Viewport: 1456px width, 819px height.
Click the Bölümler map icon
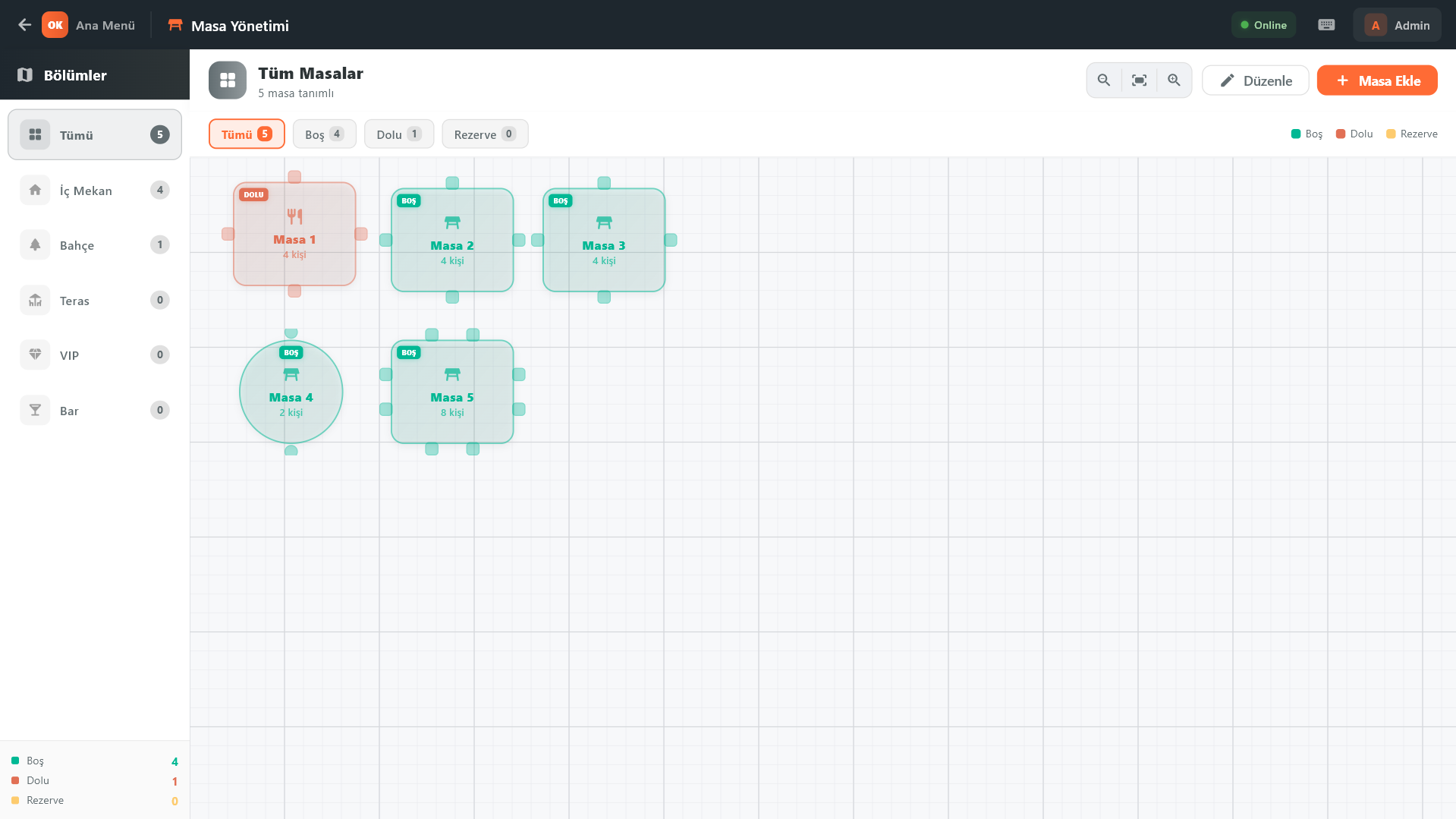(25, 75)
